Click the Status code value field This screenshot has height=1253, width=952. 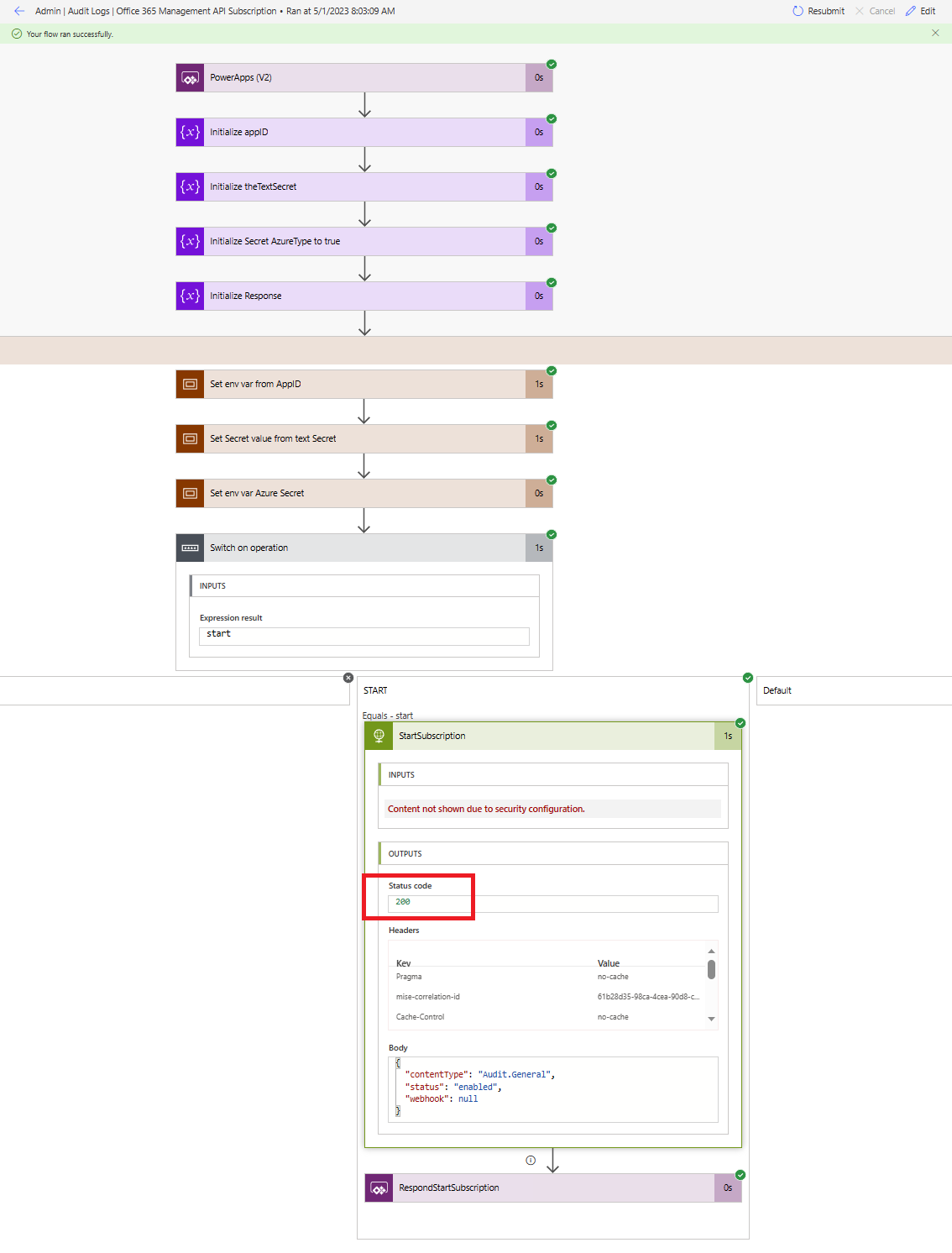553,904
